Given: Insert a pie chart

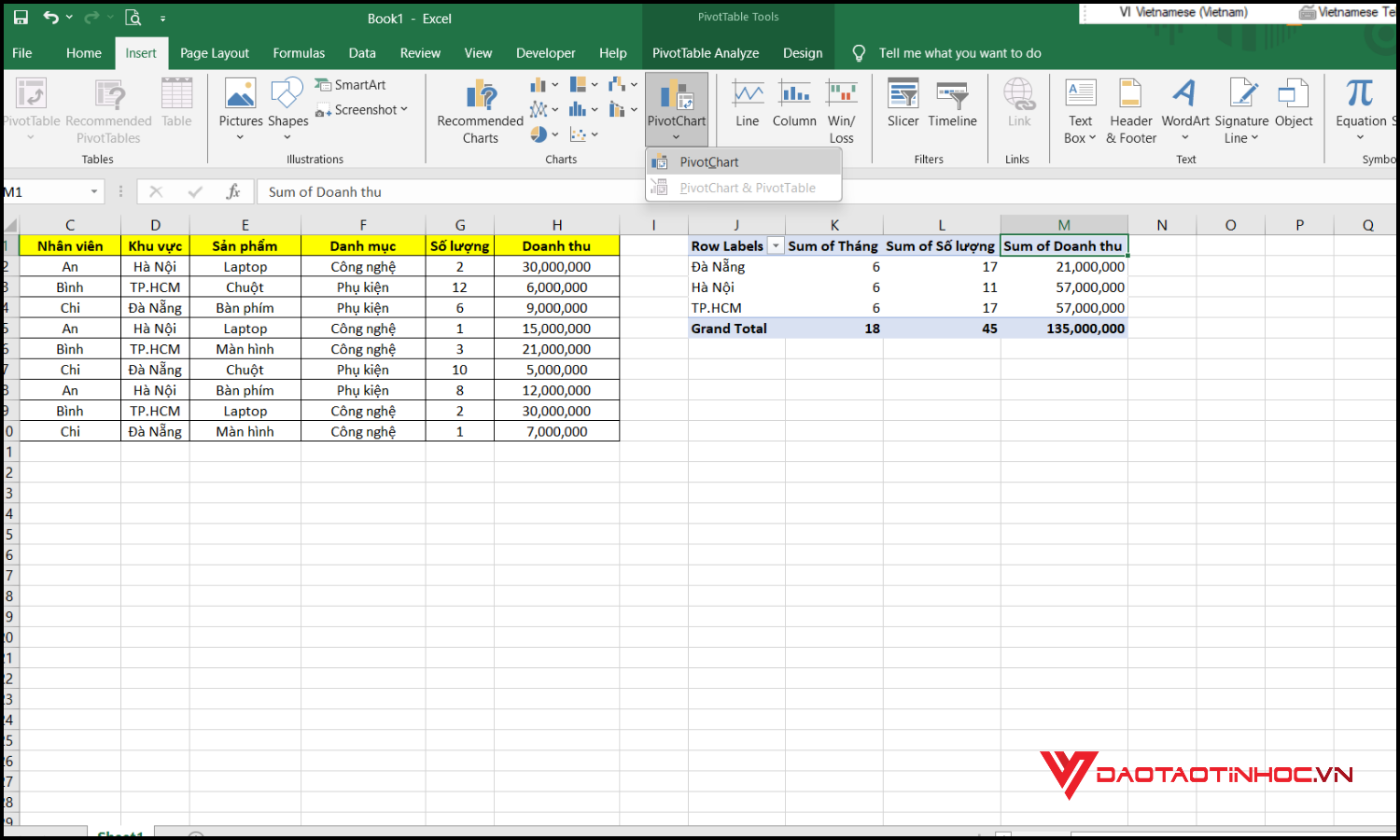Looking at the screenshot, I should pyautogui.click(x=539, y=134).
